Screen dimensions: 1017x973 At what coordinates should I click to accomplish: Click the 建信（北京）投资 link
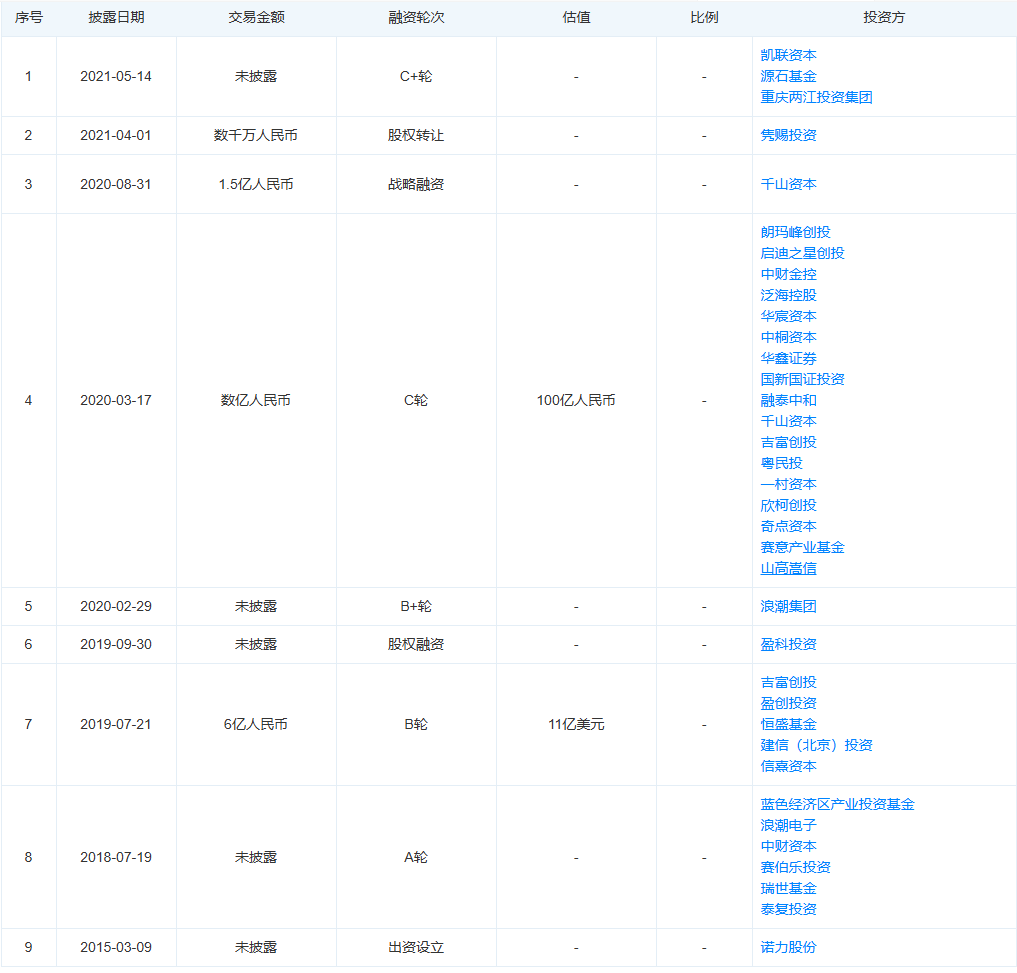pyautogui.click(x=816, y=745)
